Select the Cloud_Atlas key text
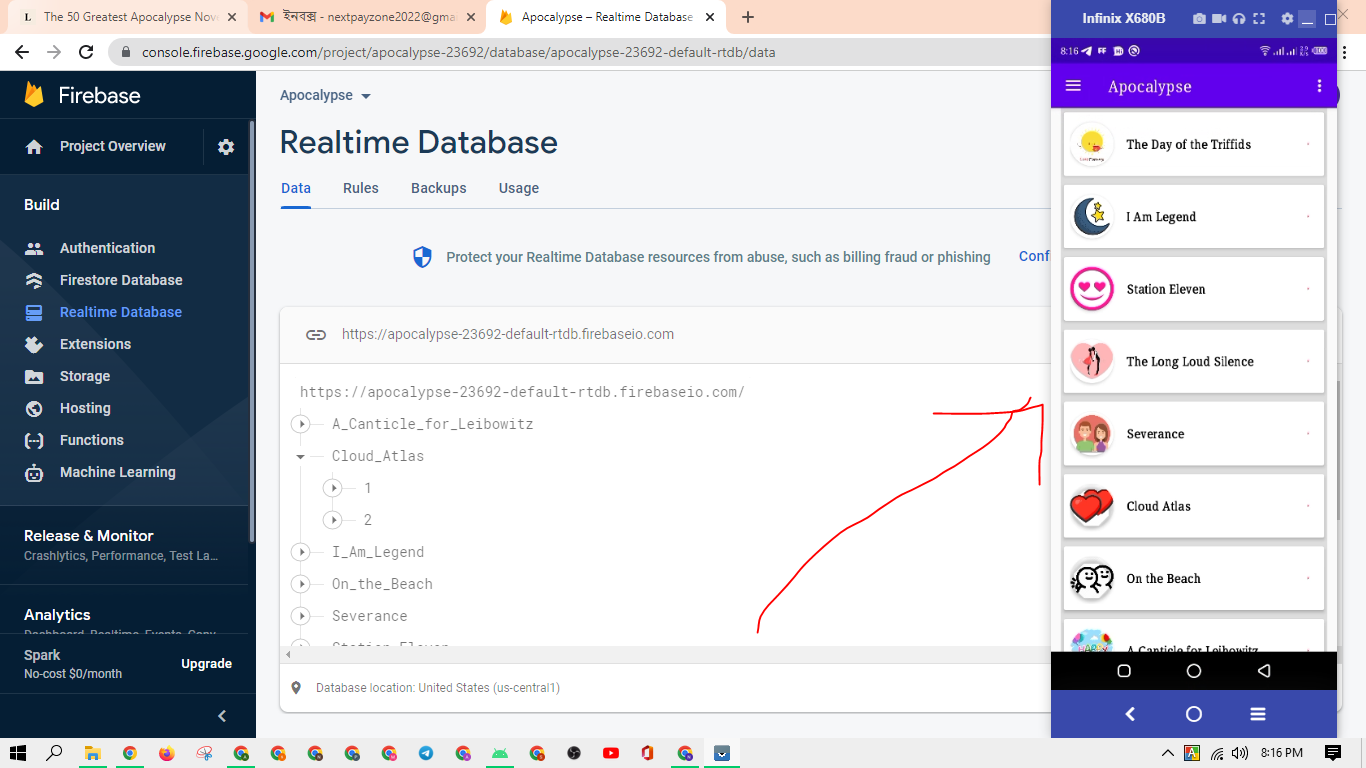Image resolution: width=1366 pixels, height=768 pixels. click(378, 456)
